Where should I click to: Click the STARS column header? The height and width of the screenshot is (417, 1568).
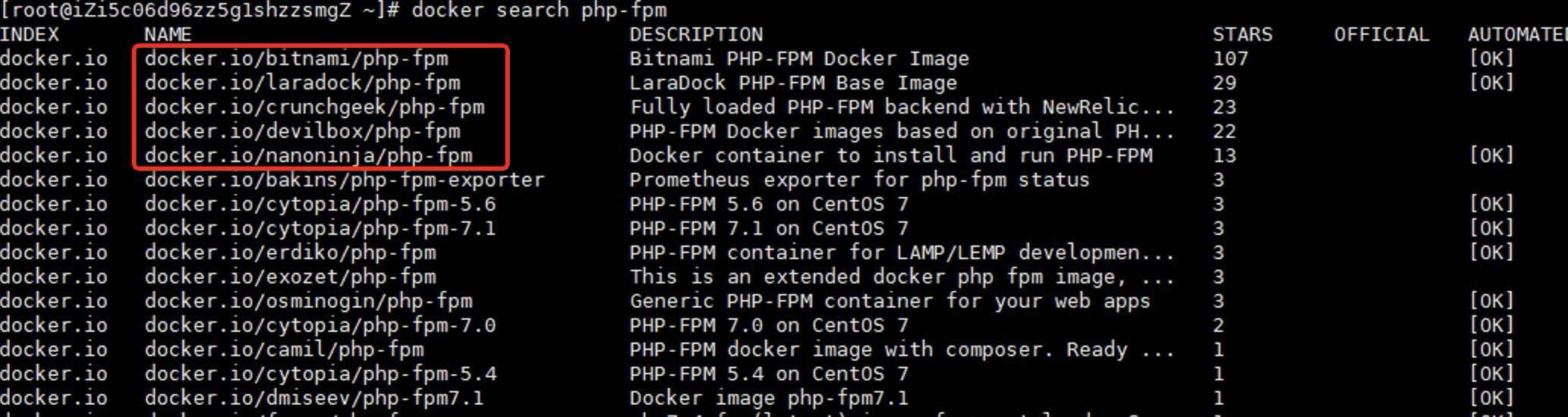pos(1242,35)
